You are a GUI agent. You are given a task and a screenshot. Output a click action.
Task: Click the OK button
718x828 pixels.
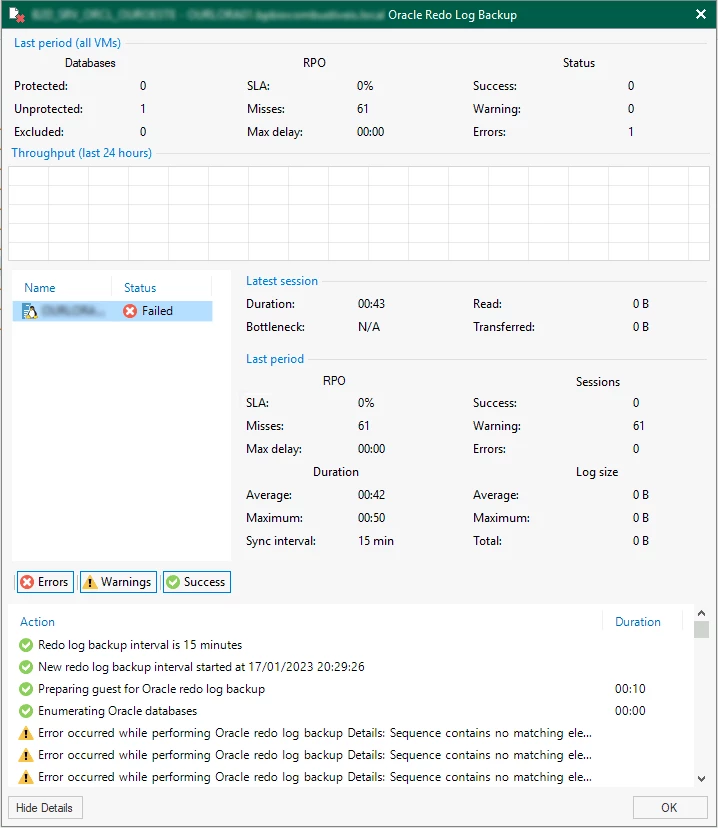click(x=669, y=807)
